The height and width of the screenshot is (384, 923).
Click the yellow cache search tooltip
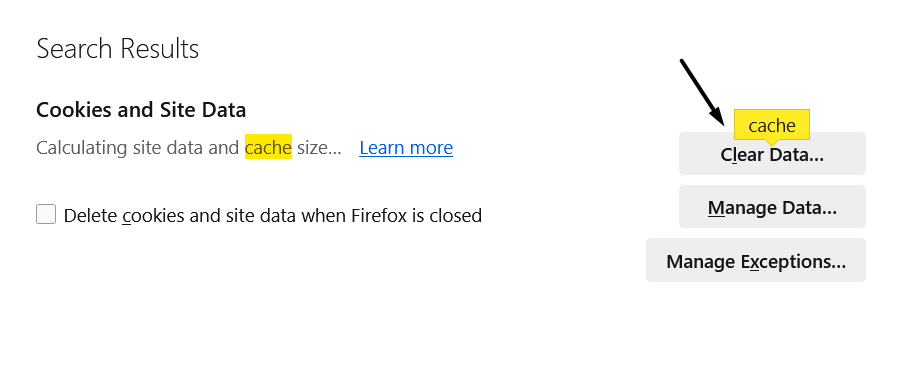coord(772,125)
